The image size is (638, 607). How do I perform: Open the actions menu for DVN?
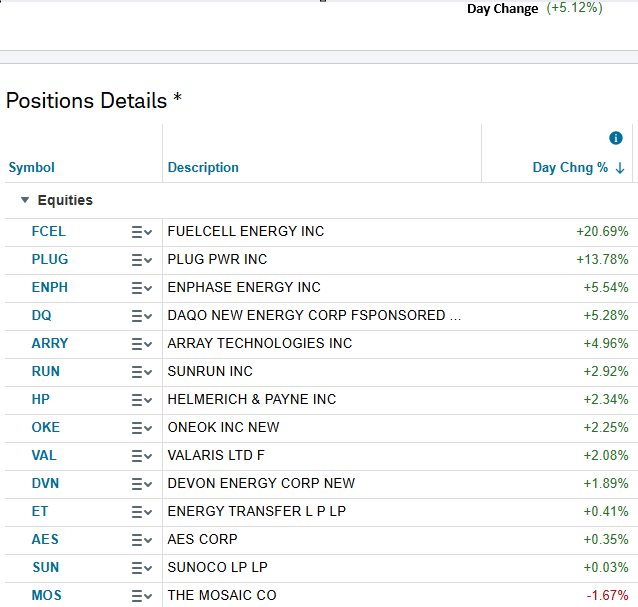(142, 485)
